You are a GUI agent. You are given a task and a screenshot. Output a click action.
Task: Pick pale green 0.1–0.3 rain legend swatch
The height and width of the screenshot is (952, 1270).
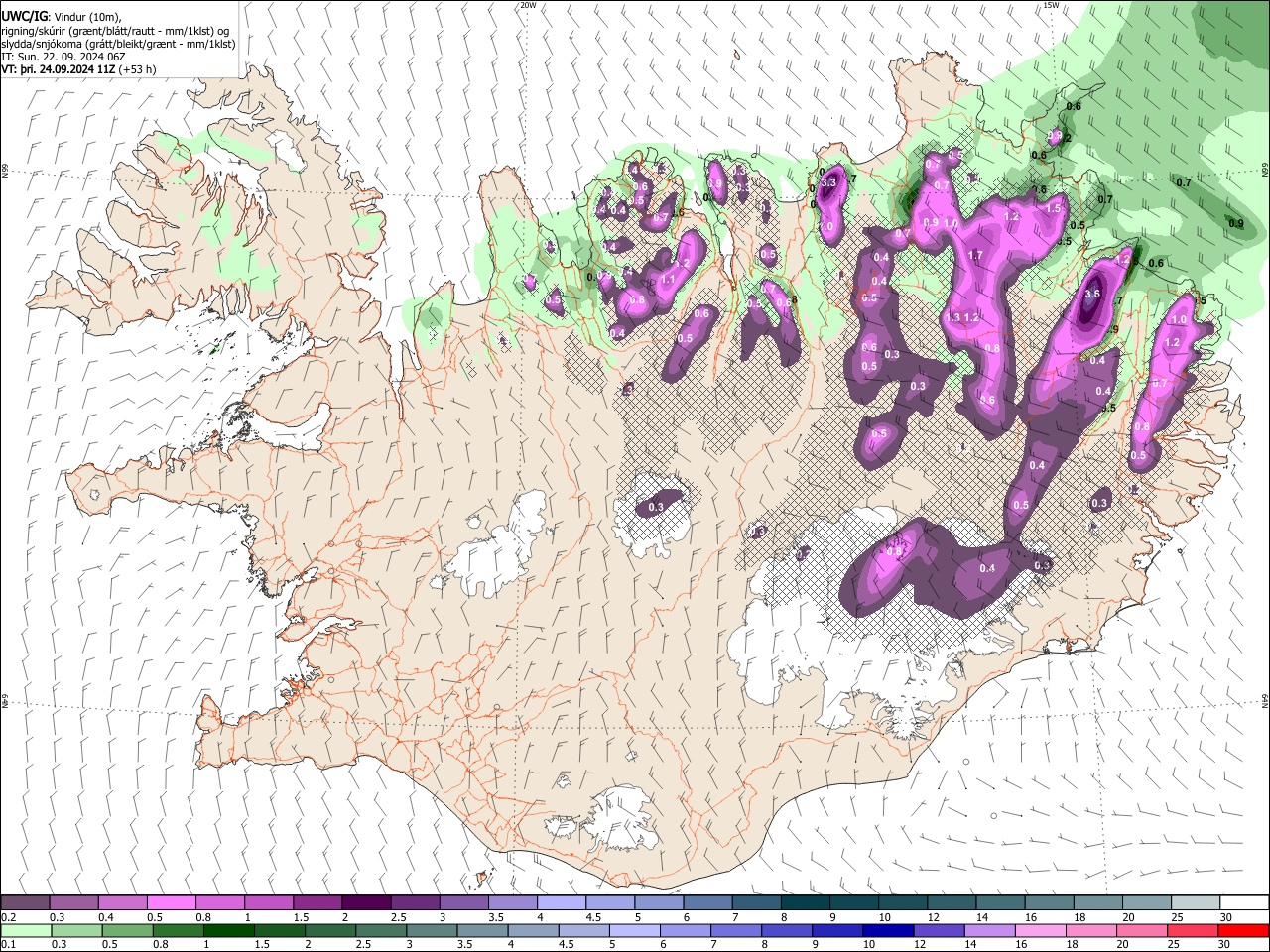point(26,930)
